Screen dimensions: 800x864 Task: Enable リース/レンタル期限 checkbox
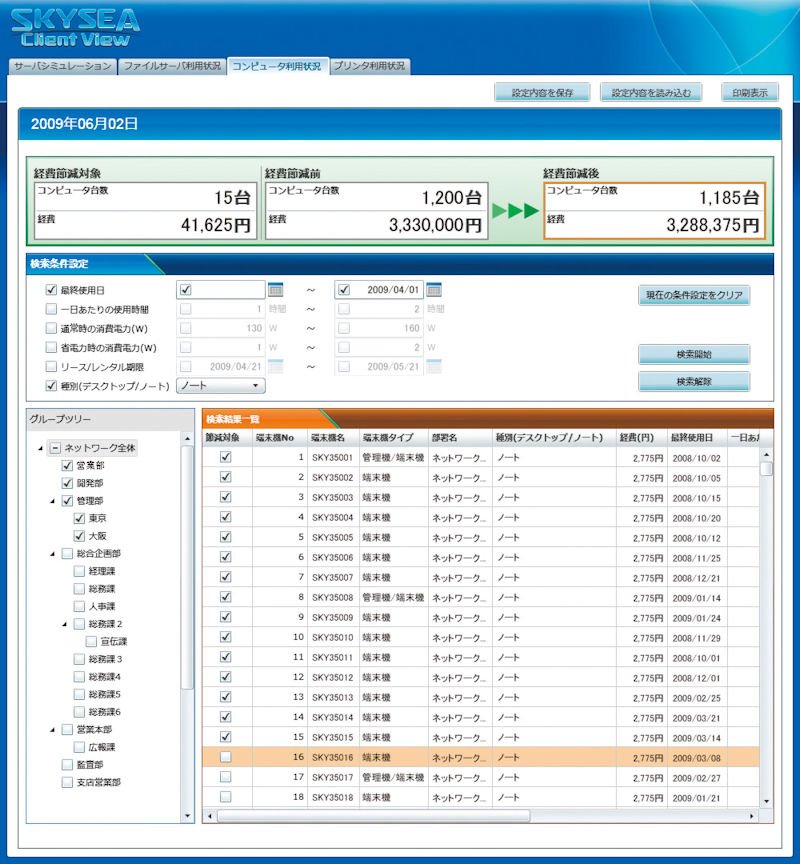pos(51,366)
